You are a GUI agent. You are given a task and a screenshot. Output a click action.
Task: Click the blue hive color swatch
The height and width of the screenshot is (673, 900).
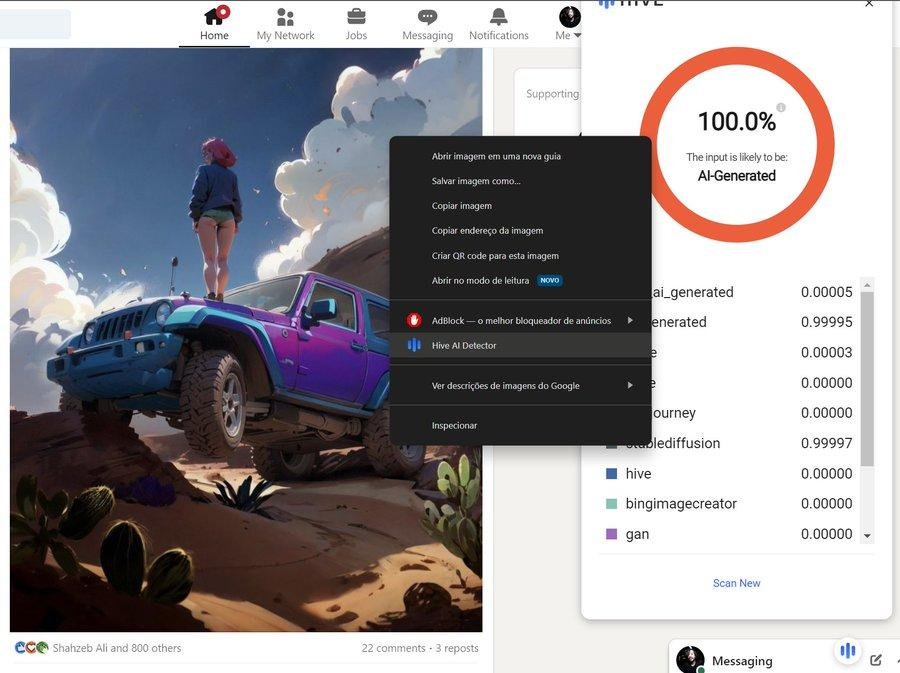coord(612,473)
